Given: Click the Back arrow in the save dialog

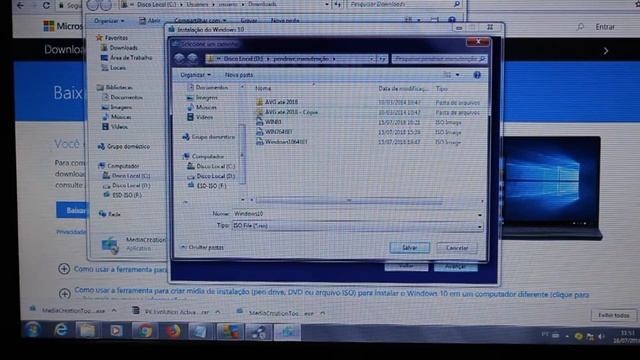Looking at the screenshot, I should point(180,58).
